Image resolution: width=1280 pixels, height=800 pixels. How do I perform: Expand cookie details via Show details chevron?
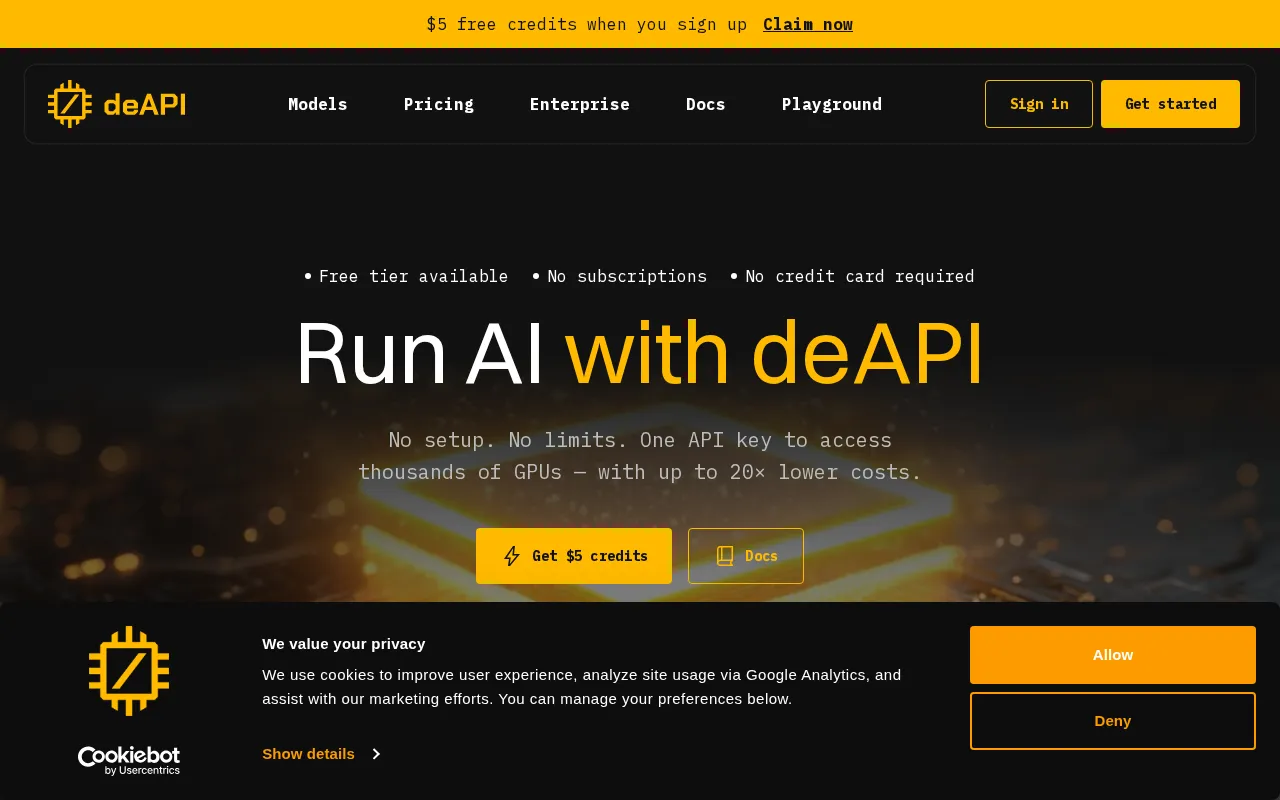point(376,754)
